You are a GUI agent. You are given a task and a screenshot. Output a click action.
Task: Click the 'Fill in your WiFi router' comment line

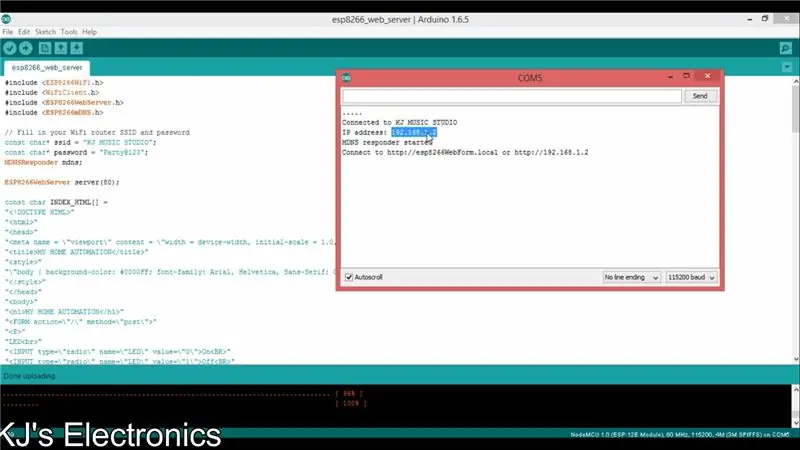click(x=97, y=133)
